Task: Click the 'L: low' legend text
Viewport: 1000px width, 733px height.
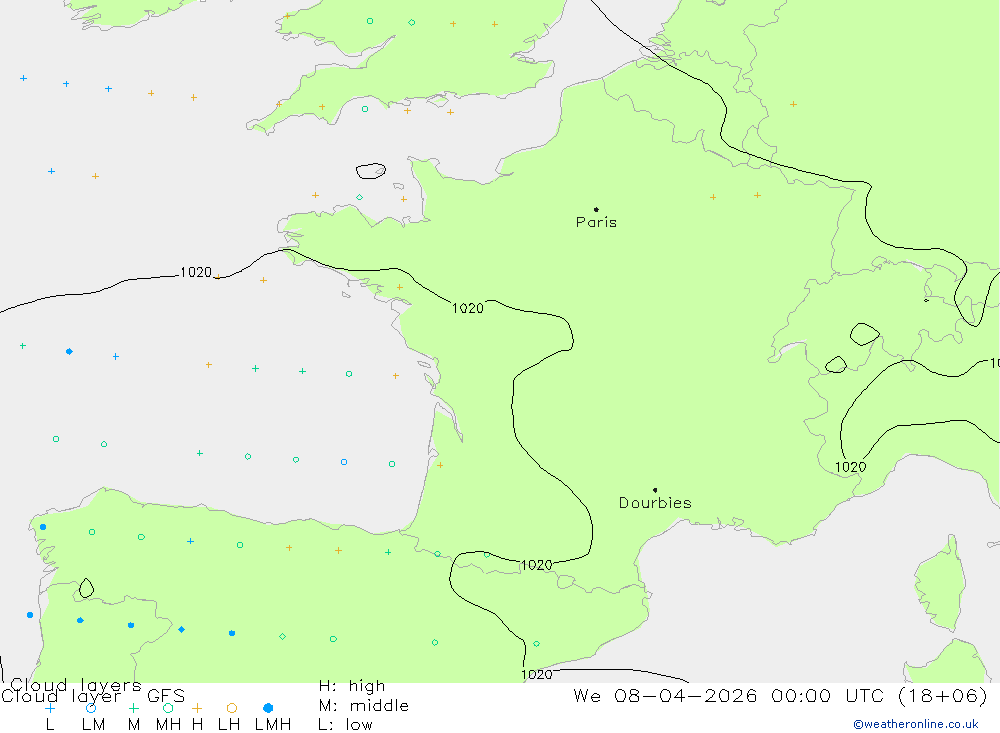Action: pyautogui.click(x=345, y=725)
